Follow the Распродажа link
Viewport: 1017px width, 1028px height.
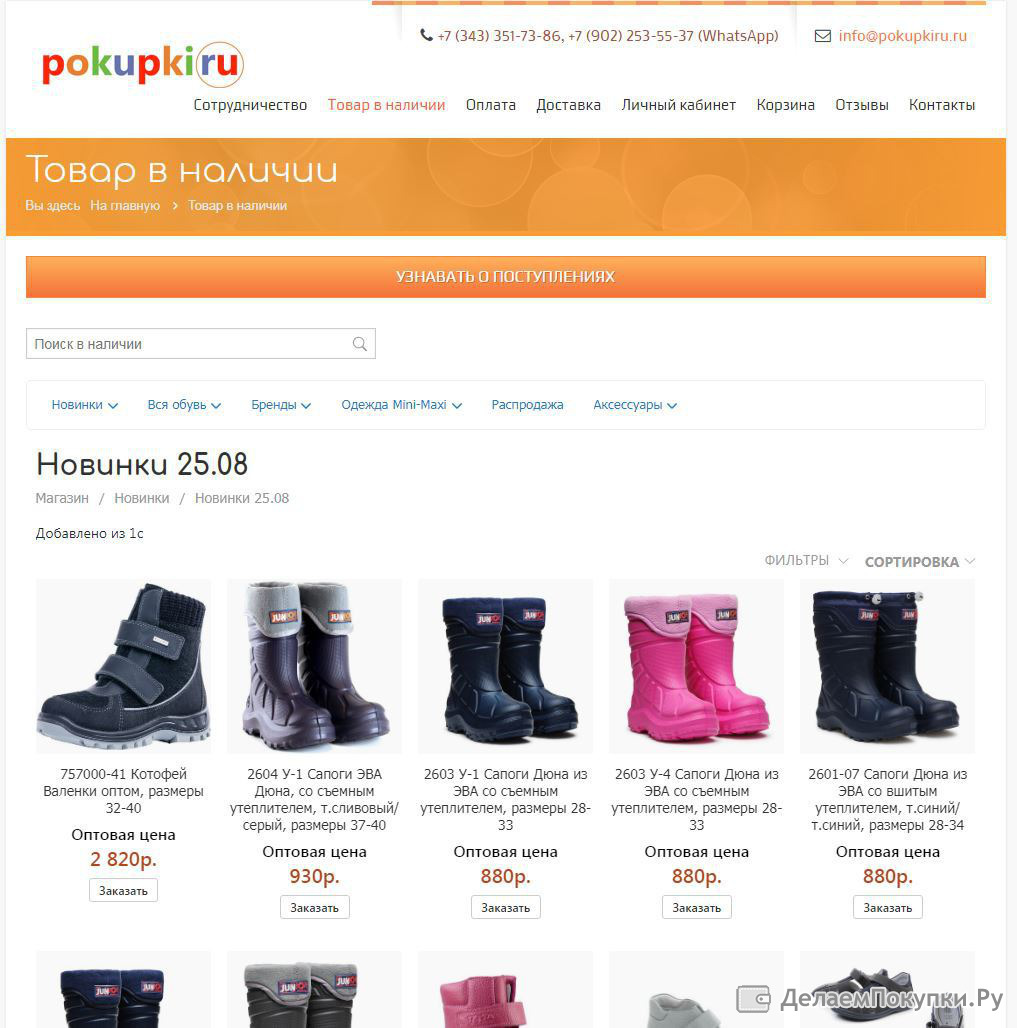(x=527, y=405)
